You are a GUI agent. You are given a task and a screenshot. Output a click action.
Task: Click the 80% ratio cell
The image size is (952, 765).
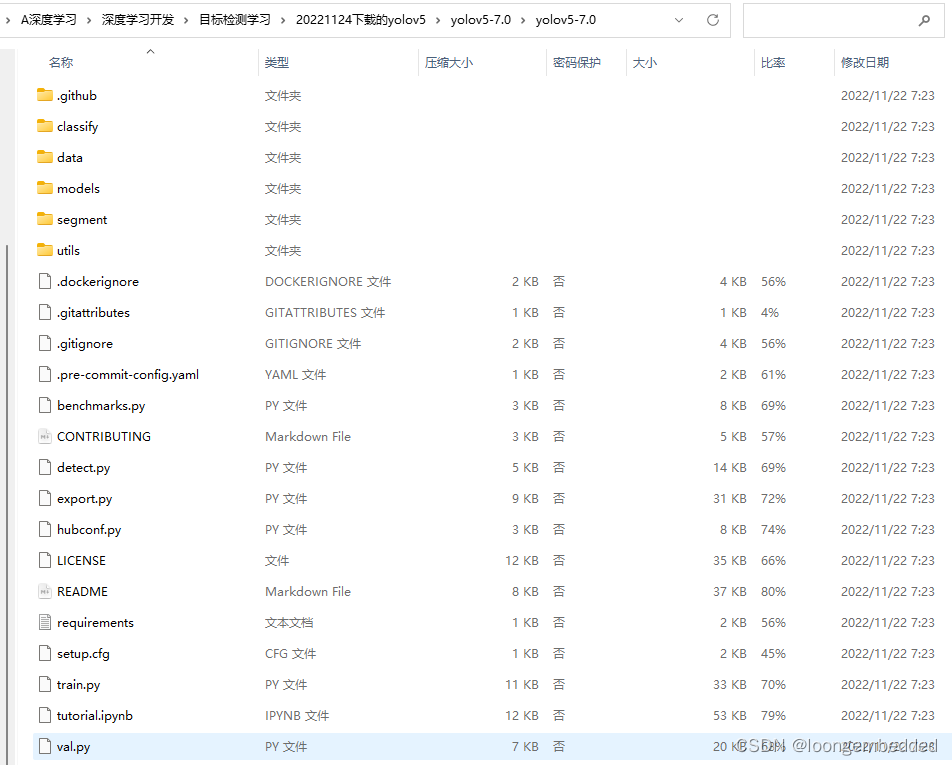coord(774,591)
